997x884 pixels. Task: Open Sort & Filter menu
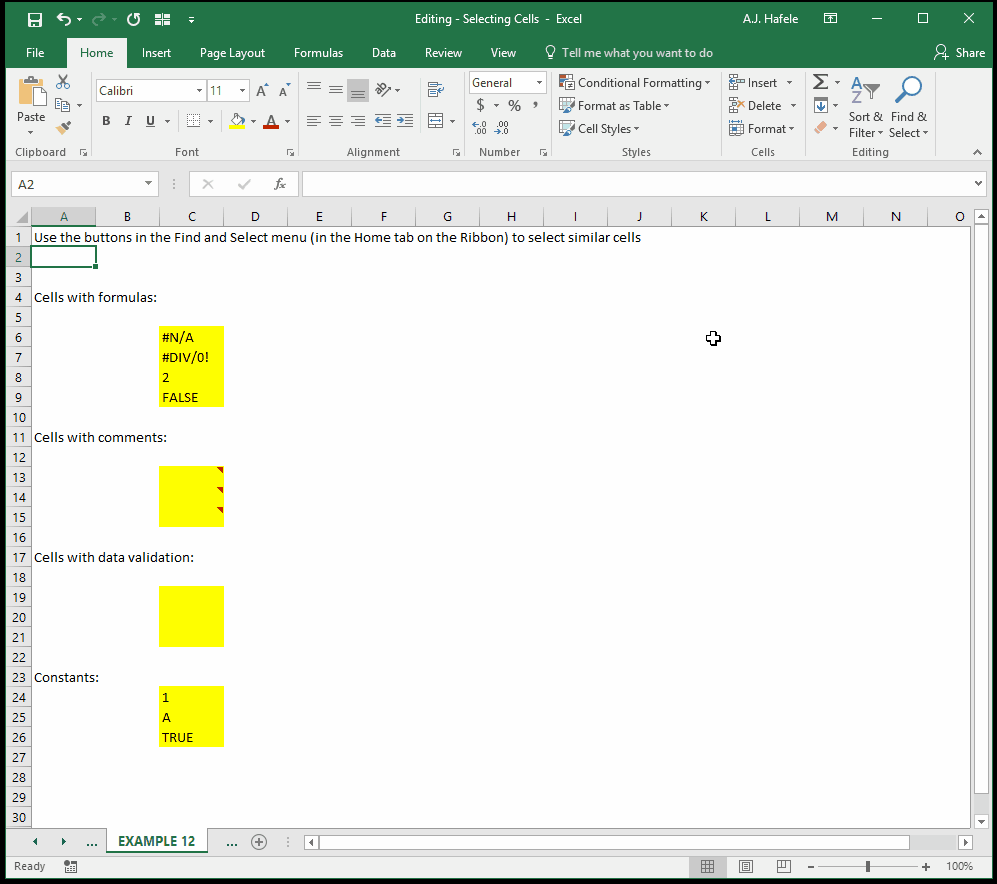tap(865, 107)
